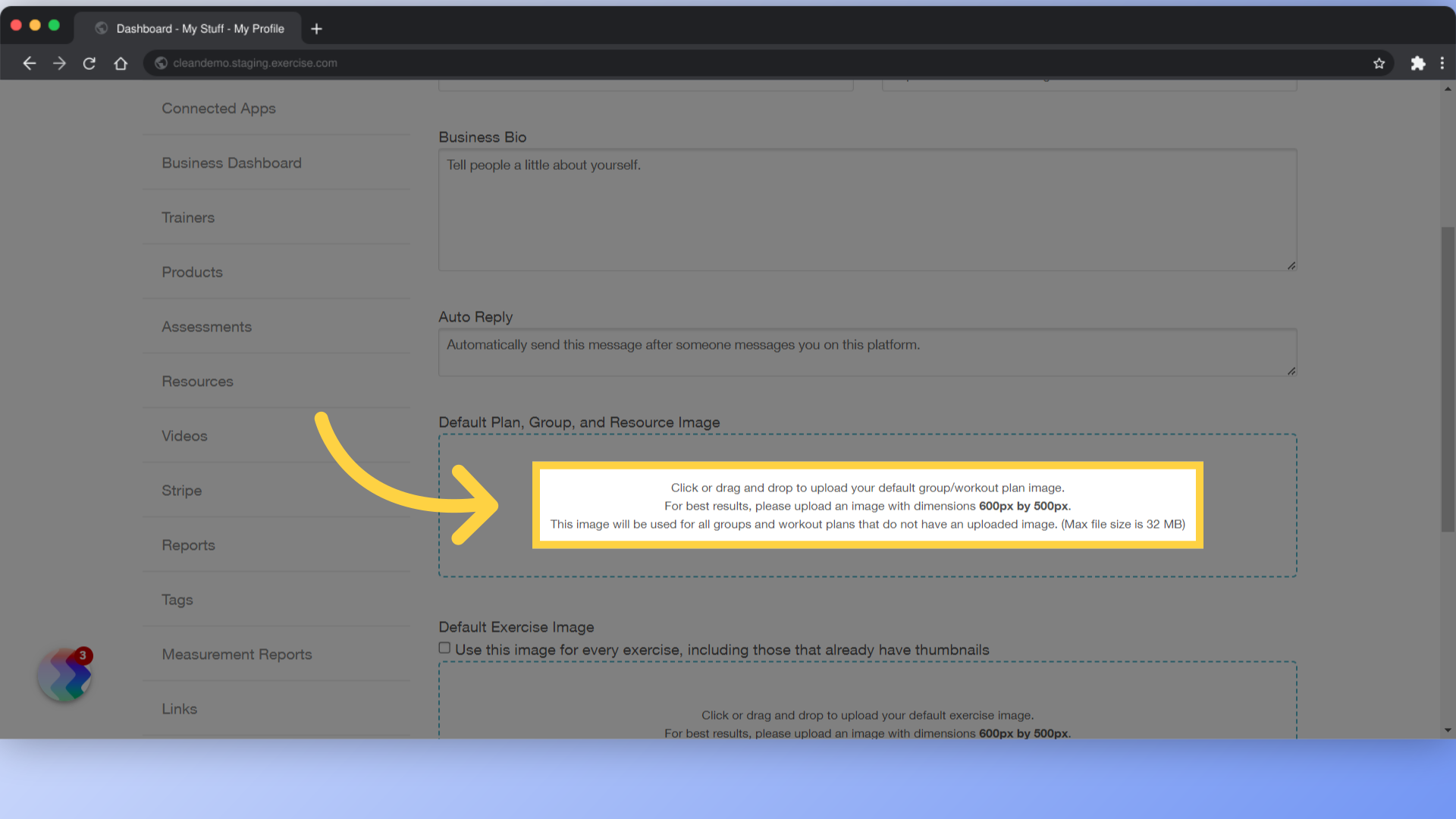Viewport: 1456px width, 819px height.
Task: Click the Stripe sidebar icon
Action: (x=181, y=490)
